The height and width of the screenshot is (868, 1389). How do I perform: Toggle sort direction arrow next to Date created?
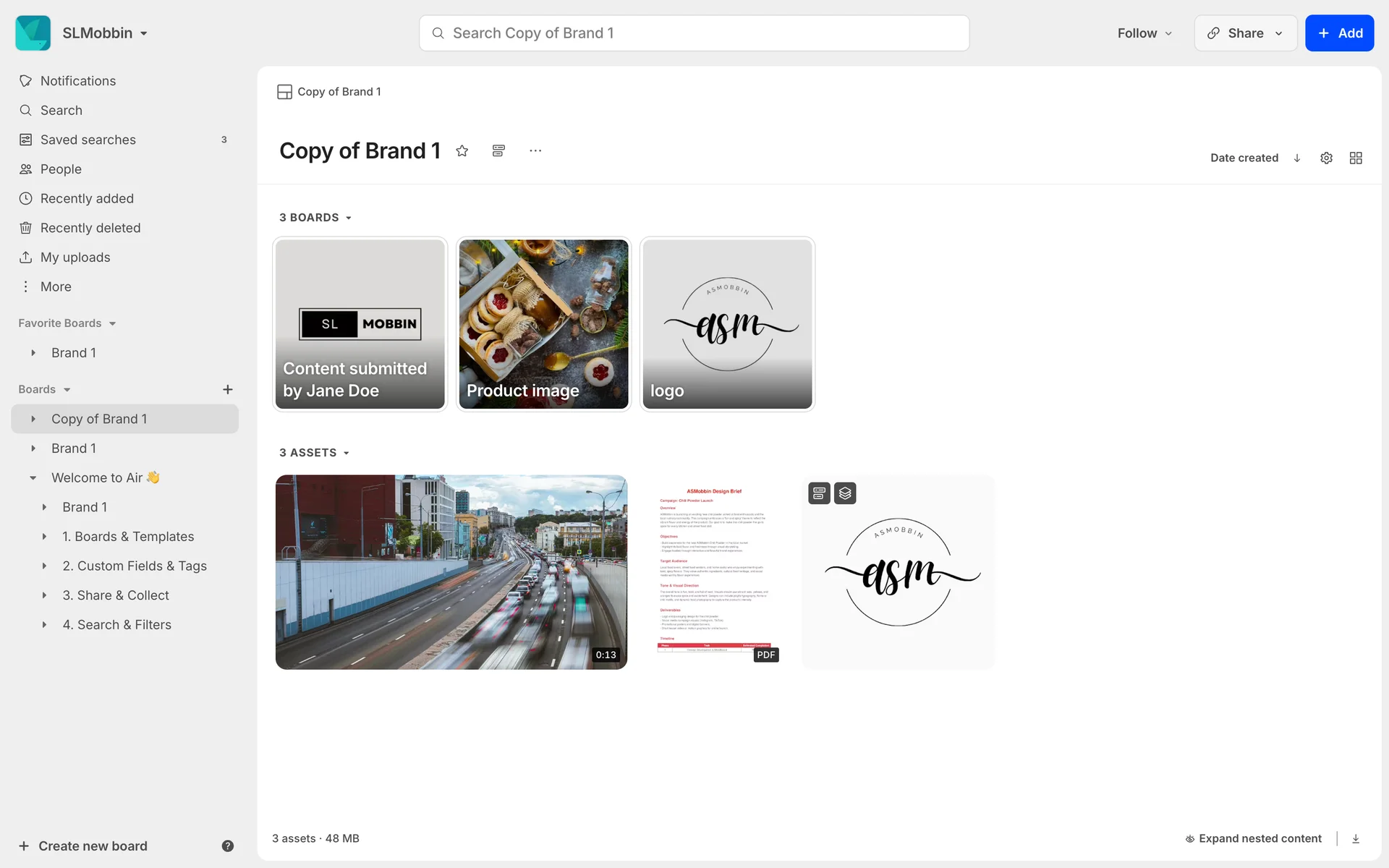tap(1297, 158)
